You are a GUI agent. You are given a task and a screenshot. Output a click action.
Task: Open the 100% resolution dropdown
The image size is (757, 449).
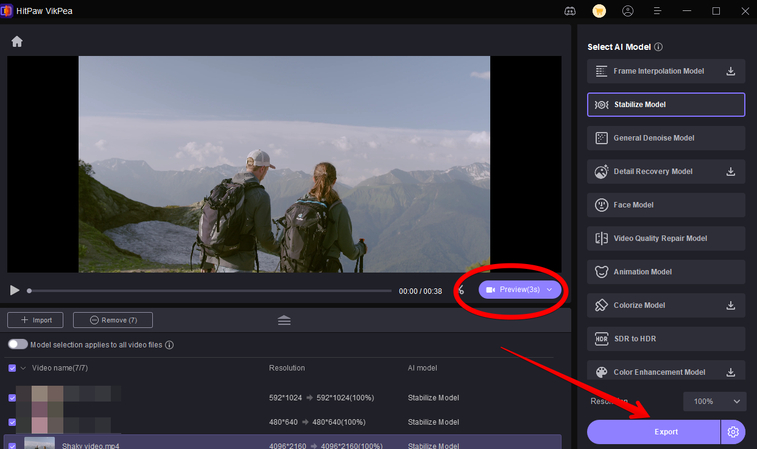pyautogui.click(x=715, y=401)
